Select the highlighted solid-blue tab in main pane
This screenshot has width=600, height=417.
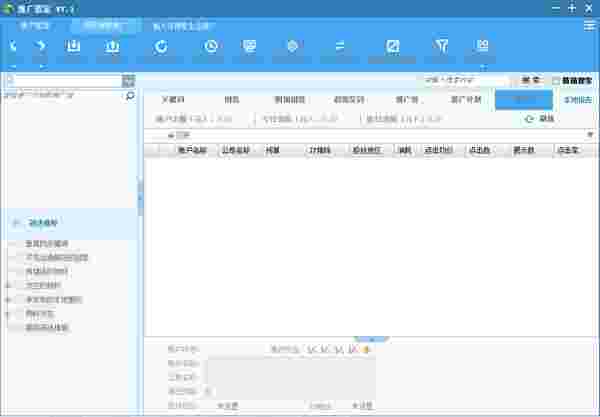coord(523,99)
